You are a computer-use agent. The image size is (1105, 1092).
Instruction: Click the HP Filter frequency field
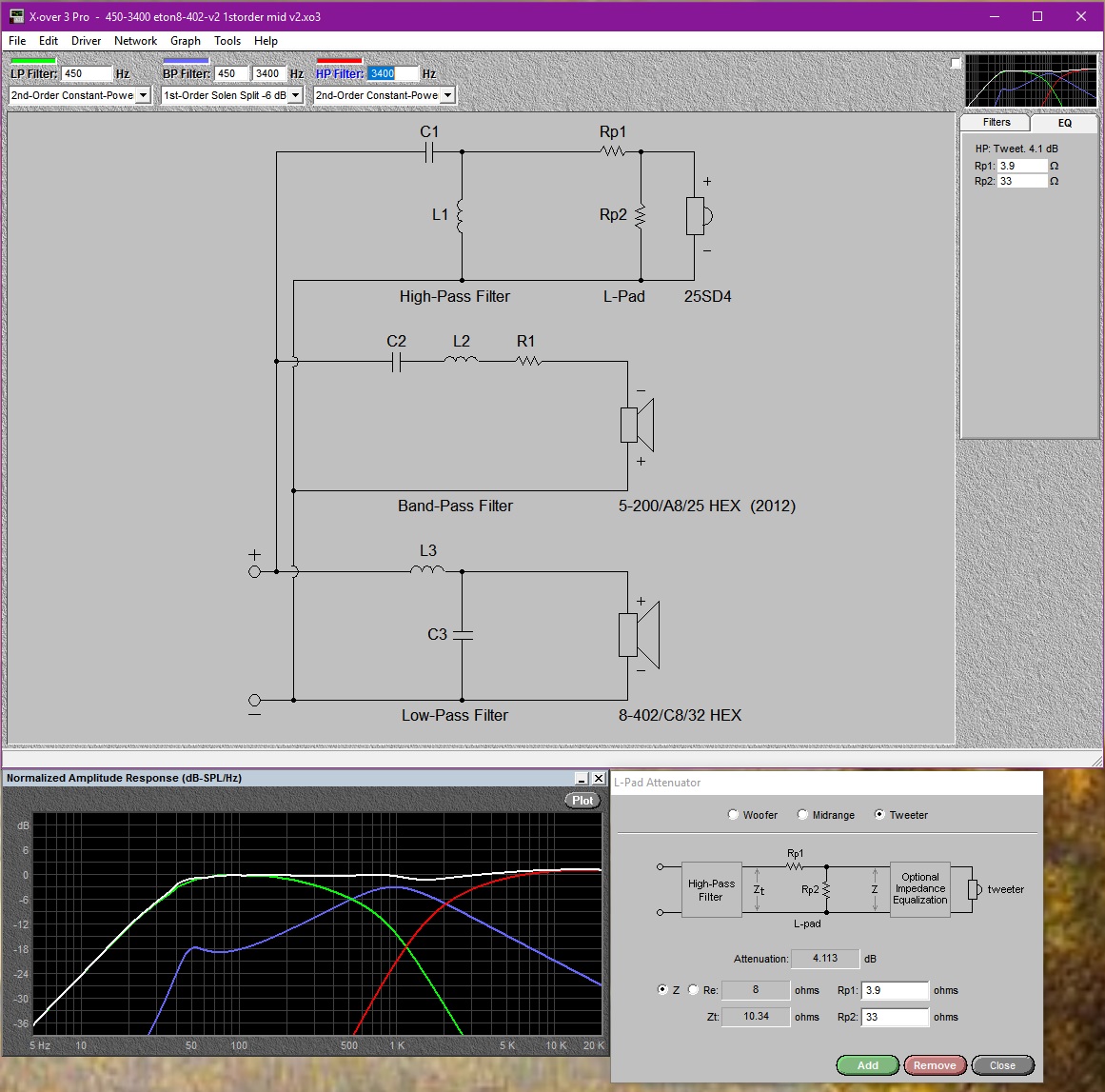(392, 73)
